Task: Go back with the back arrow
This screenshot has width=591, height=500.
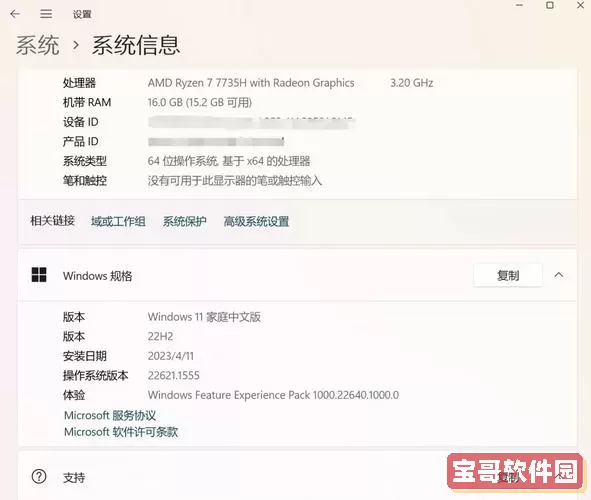Action: (15, 14)
